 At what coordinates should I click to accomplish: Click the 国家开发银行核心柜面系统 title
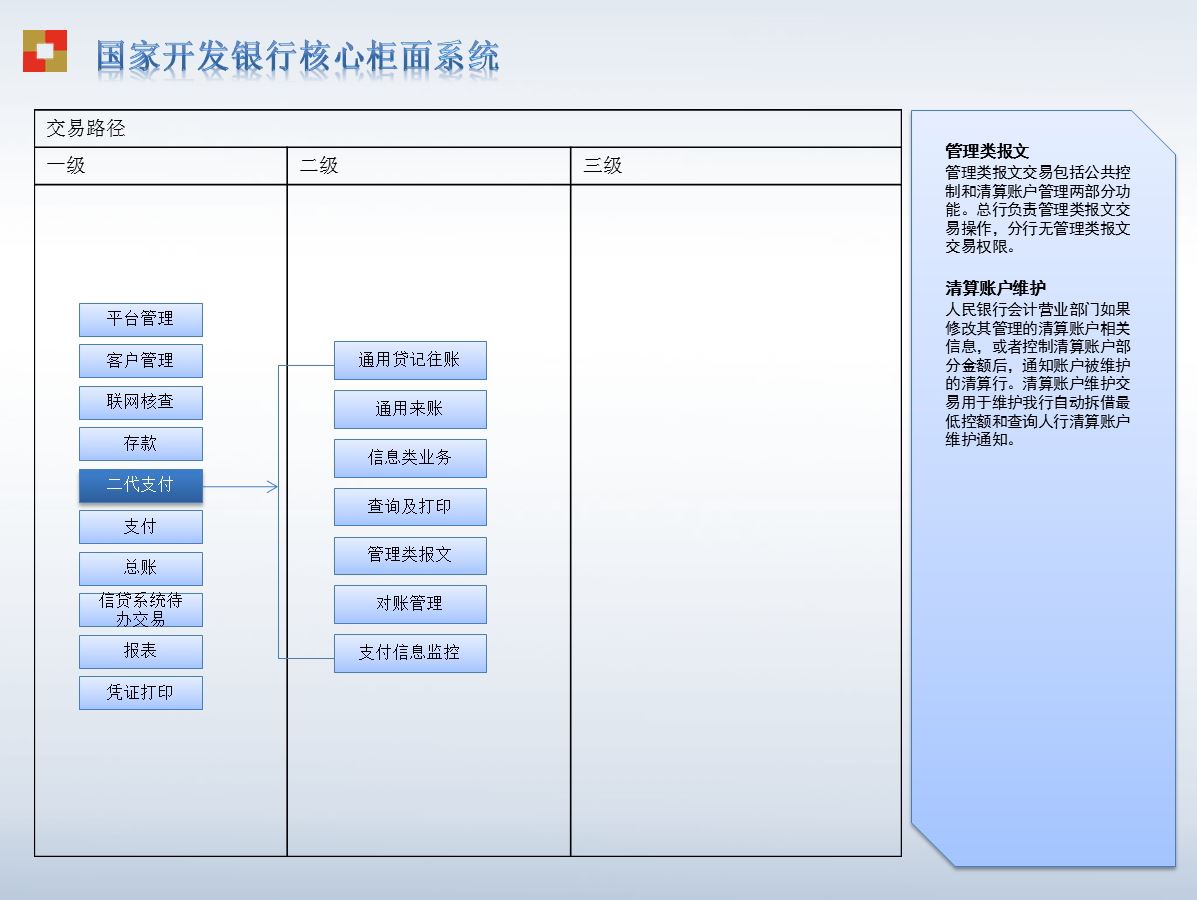pos(298,57)
